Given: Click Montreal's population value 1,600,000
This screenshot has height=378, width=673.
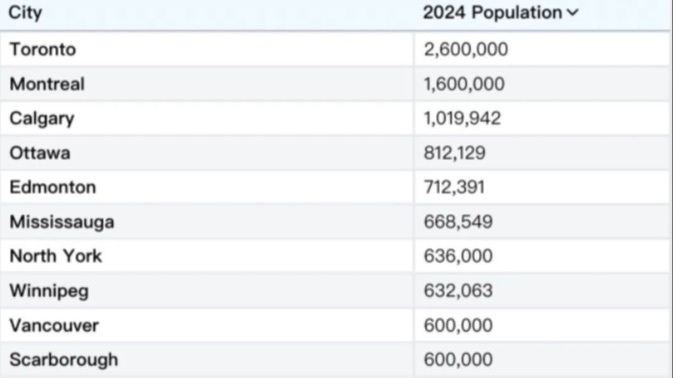Looking at the screenshot, I should [464, 84].
